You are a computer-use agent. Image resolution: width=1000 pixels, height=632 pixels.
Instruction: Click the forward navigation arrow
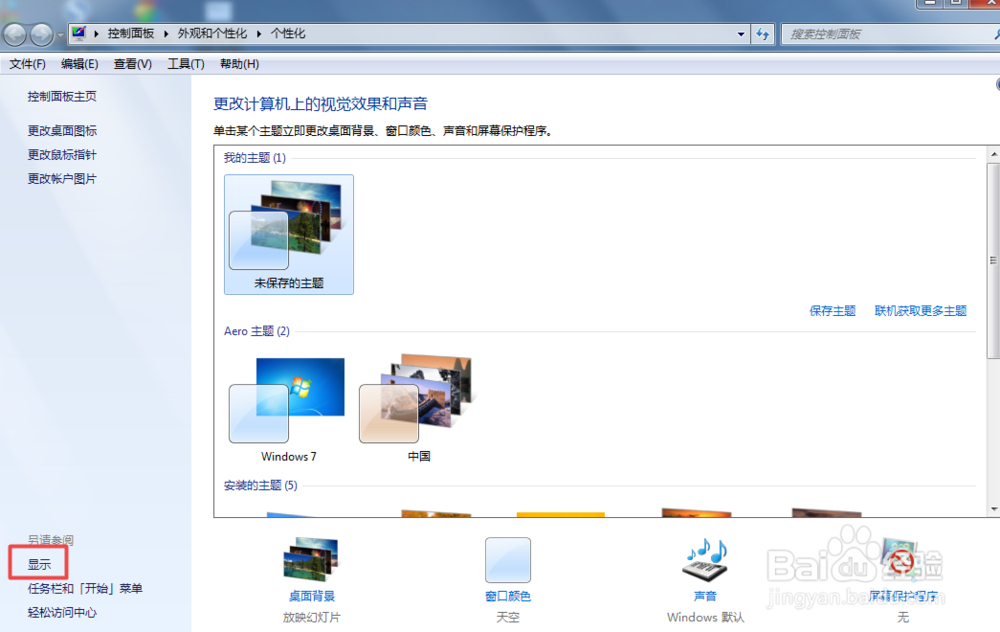coord(40,34)
